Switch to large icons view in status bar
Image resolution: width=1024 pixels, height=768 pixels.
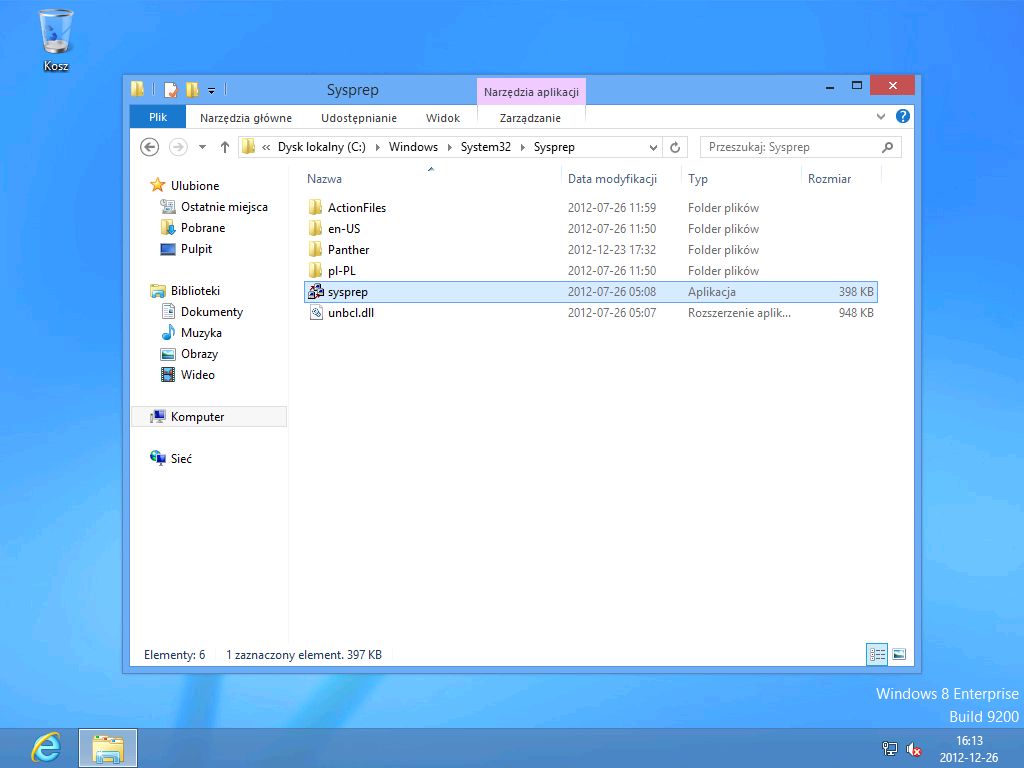point(899,654)
